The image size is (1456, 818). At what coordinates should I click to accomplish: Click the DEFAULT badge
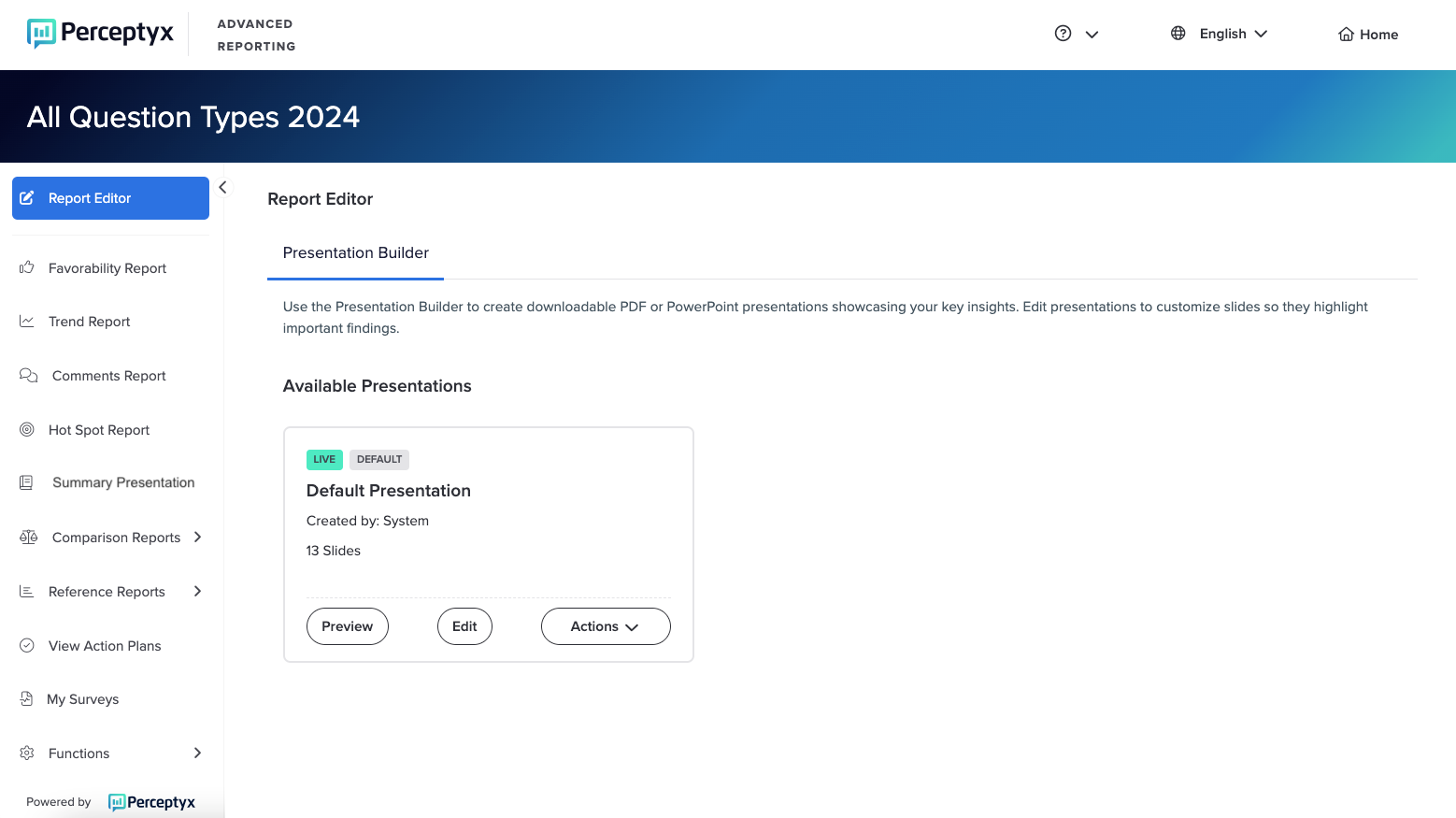point(379,459)
